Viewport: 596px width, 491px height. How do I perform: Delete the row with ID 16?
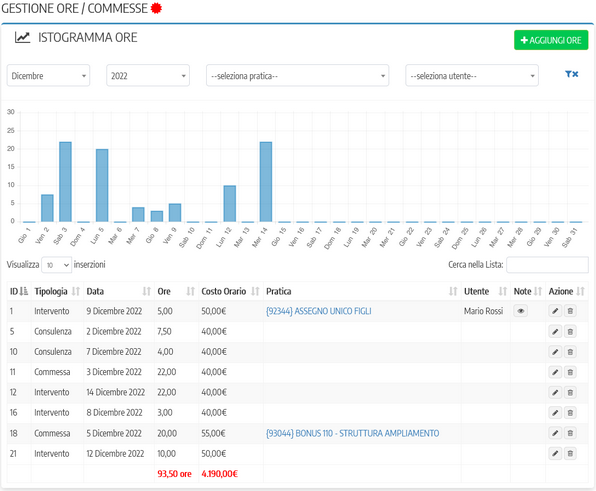570,412
